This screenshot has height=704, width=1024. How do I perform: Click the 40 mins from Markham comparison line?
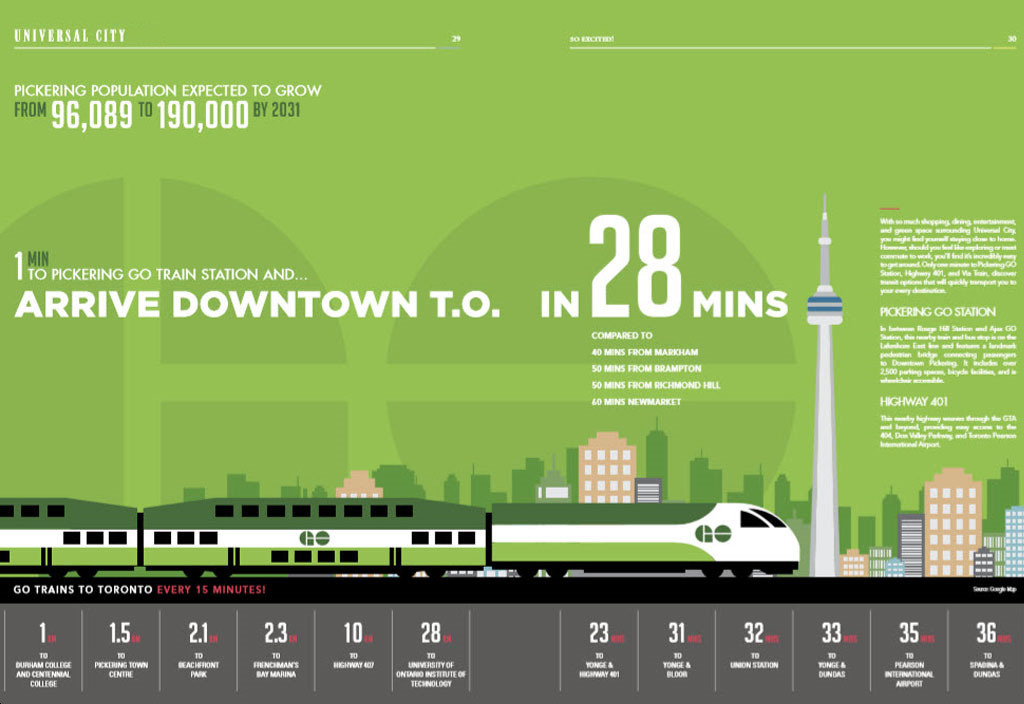[x=644, y=352]
